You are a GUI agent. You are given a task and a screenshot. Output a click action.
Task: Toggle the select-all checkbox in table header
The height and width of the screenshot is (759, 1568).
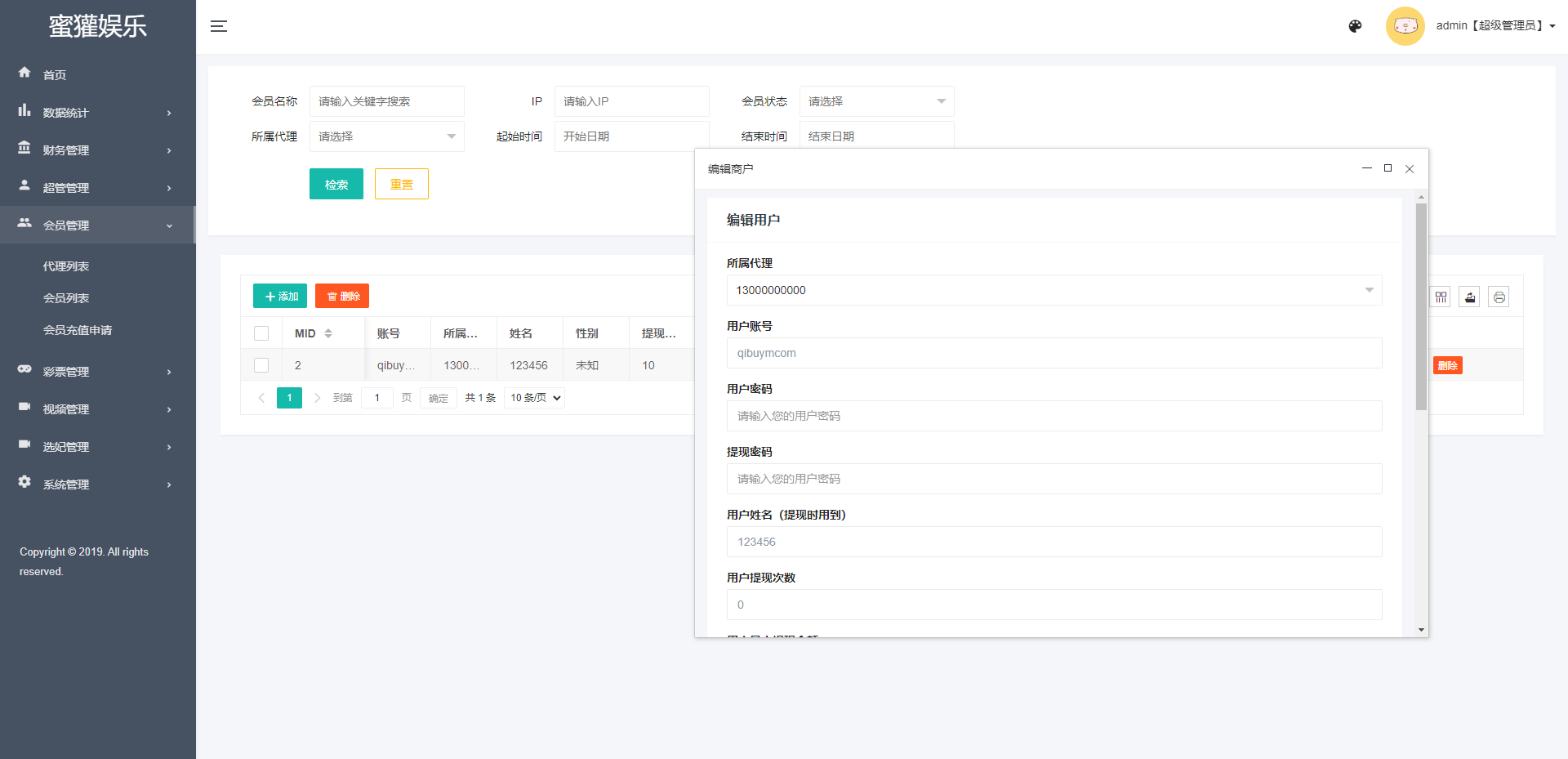coord(261,333)
